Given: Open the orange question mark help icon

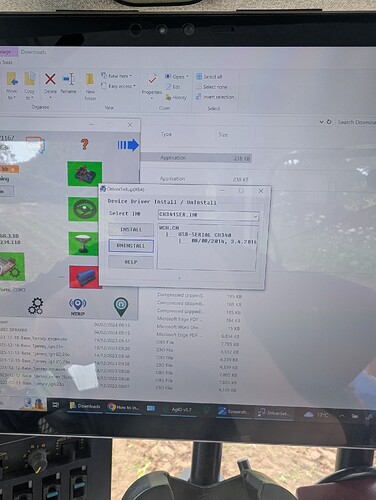Looking at the screenshot, I should click(85, 144).
